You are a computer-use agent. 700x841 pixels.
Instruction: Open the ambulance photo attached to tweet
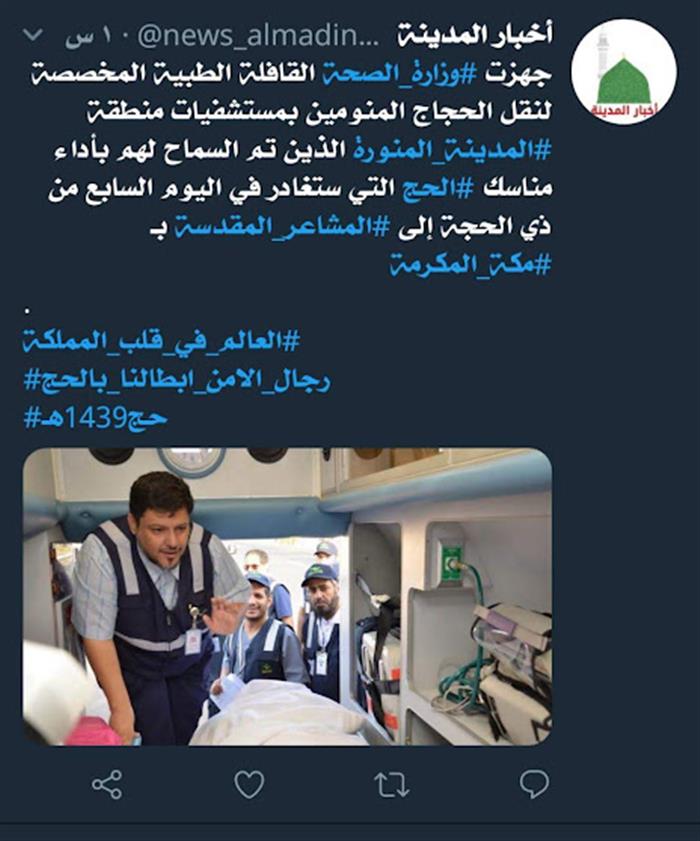(287, 596)
